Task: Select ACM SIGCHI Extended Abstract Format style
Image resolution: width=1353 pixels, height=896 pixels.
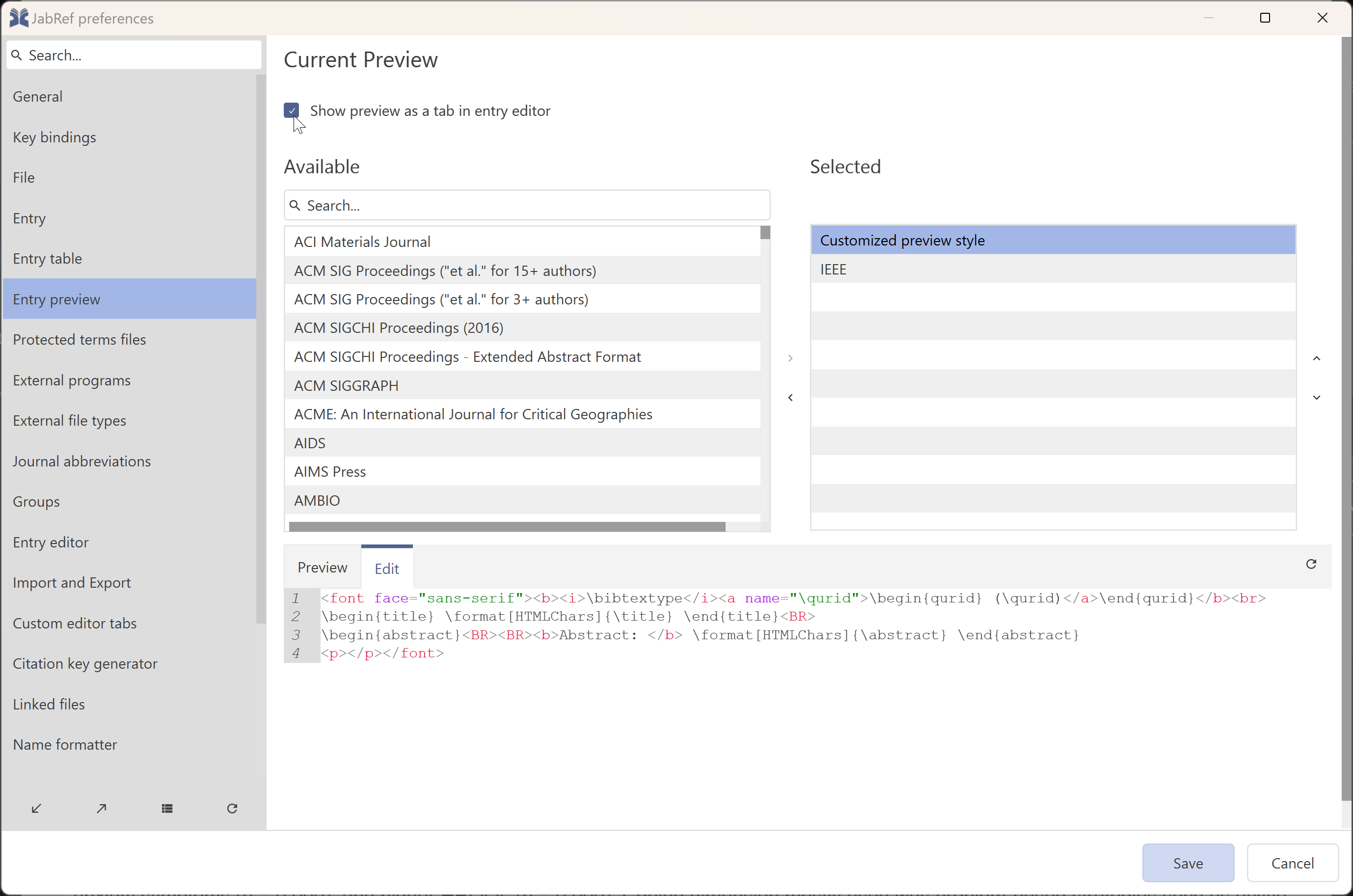Action: pos(523,356)
